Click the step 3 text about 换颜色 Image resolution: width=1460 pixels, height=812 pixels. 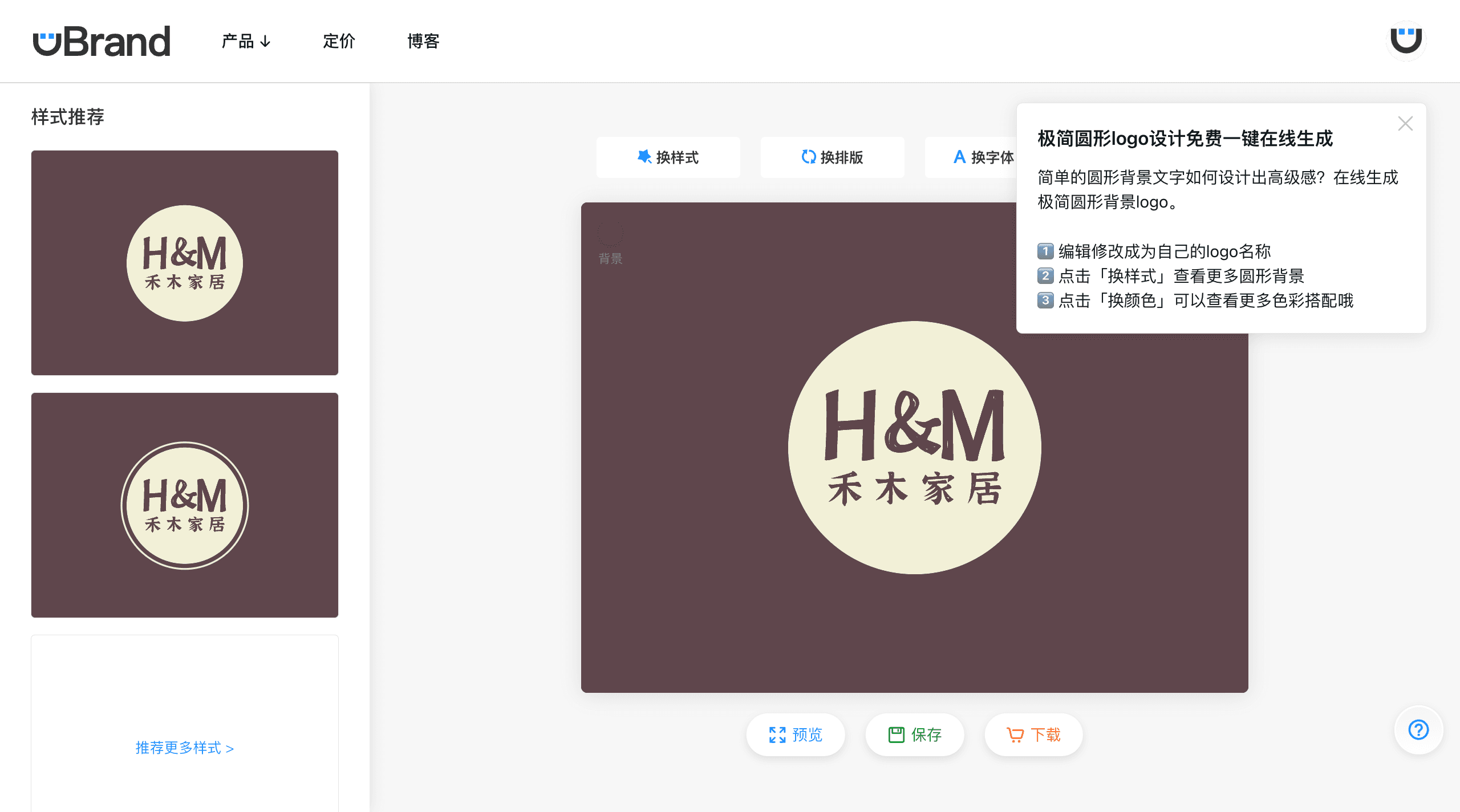(x=1206, y=301)
